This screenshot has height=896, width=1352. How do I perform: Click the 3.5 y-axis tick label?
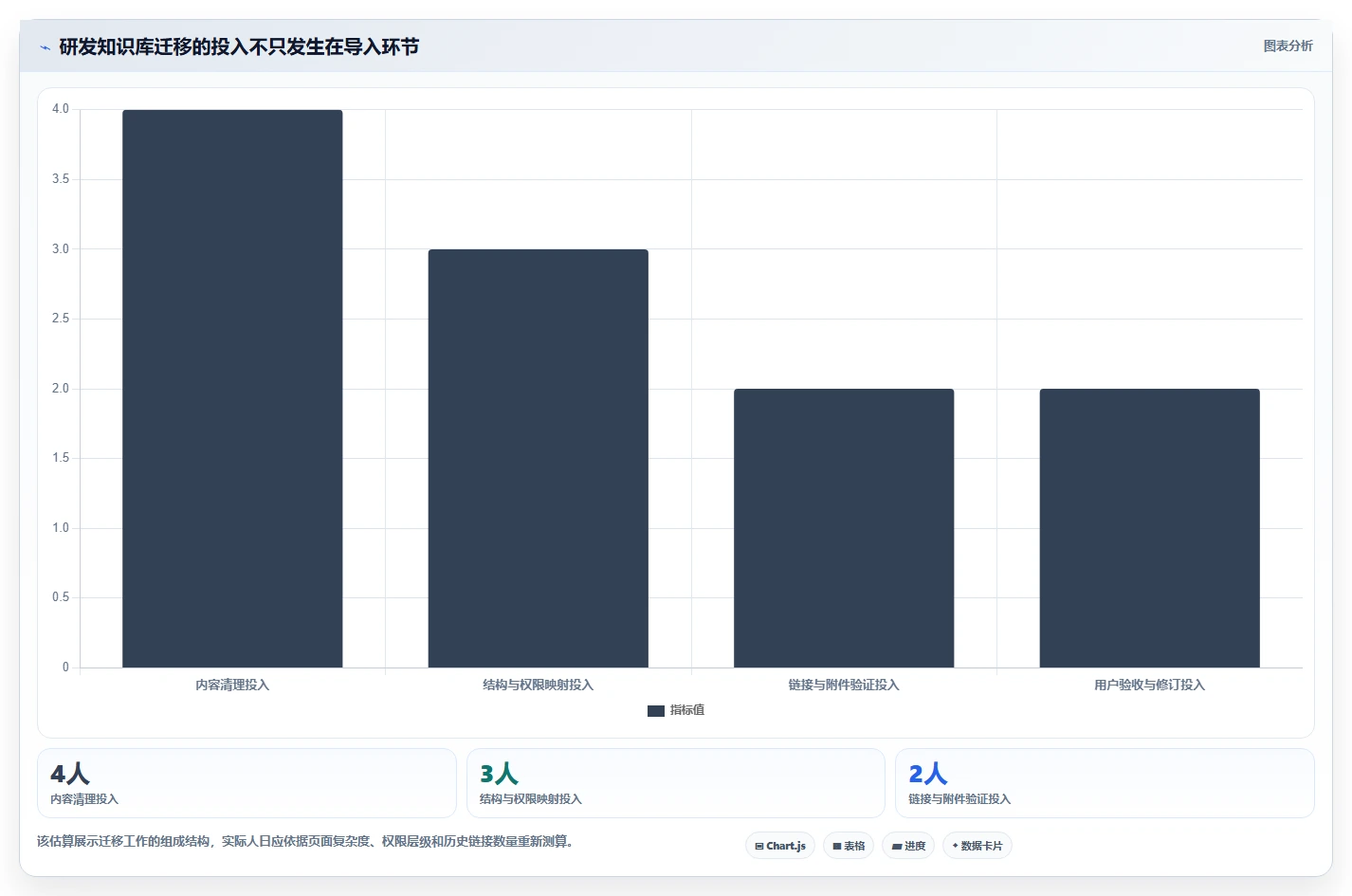tap(61, 179)
